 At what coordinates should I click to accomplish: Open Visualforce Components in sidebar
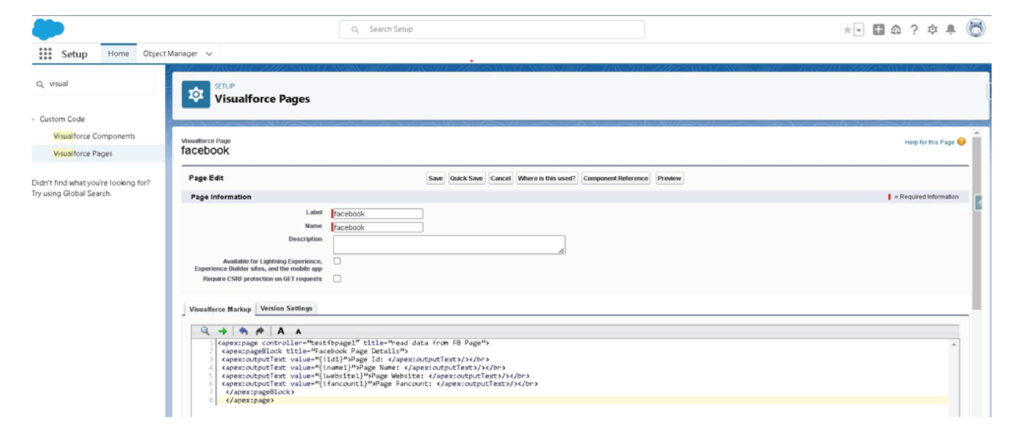[94, 136]
